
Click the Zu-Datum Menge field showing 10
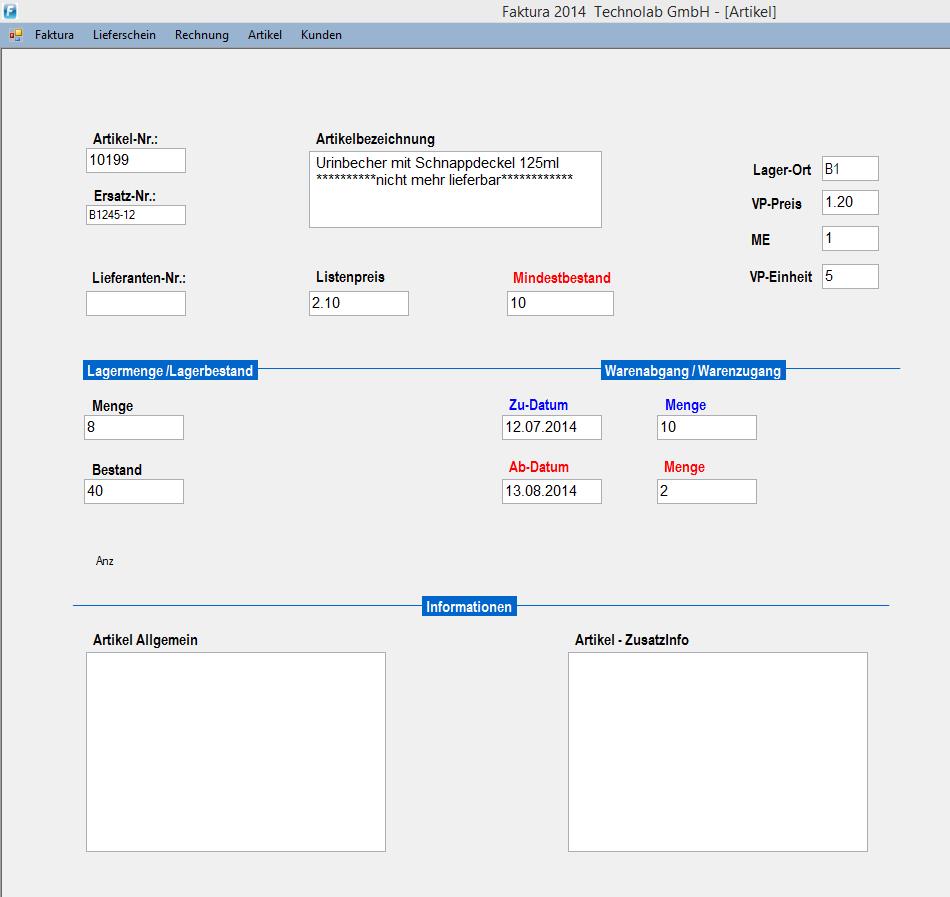(707, 428)
